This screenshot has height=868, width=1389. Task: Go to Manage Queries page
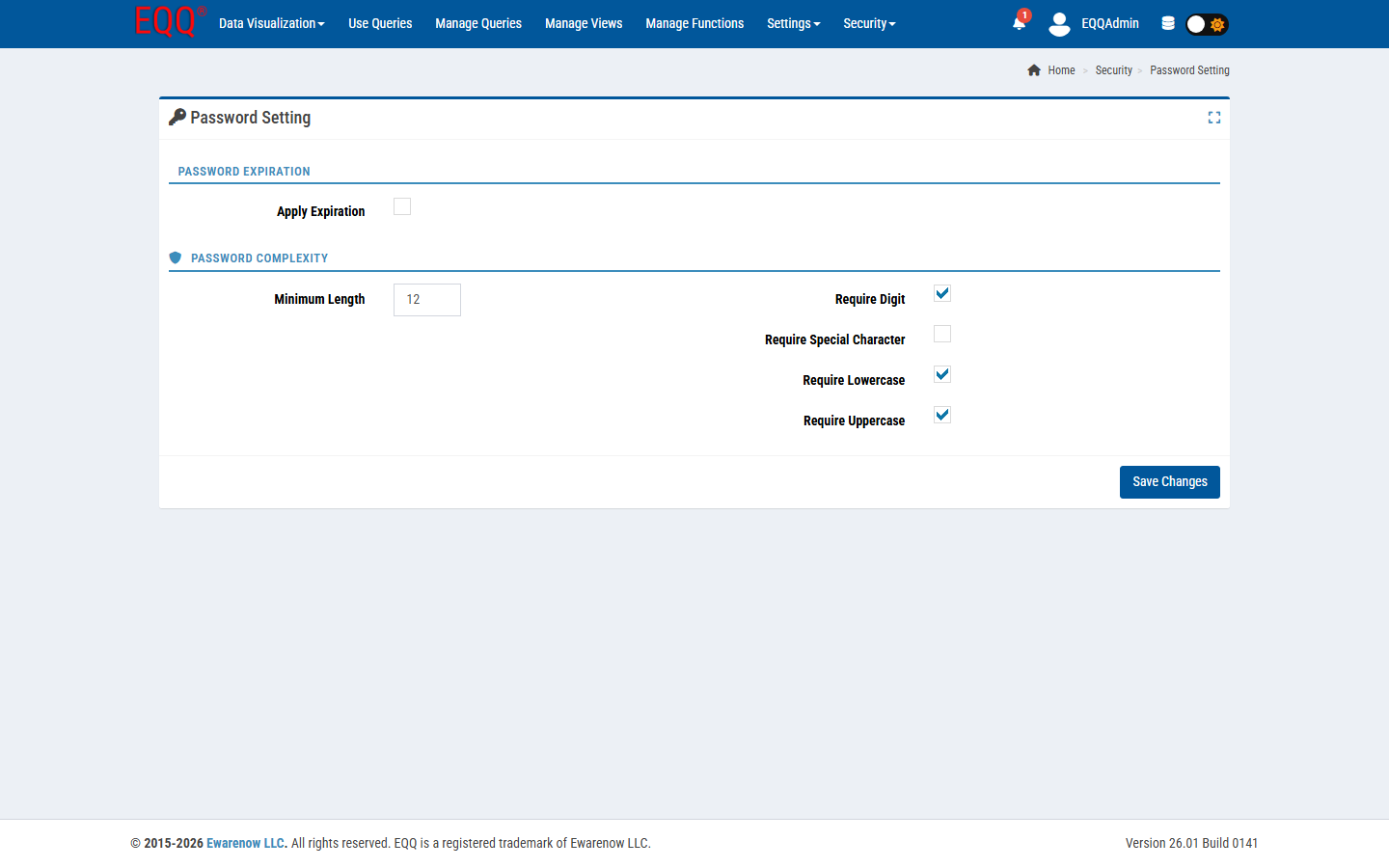tap(477, 23)
